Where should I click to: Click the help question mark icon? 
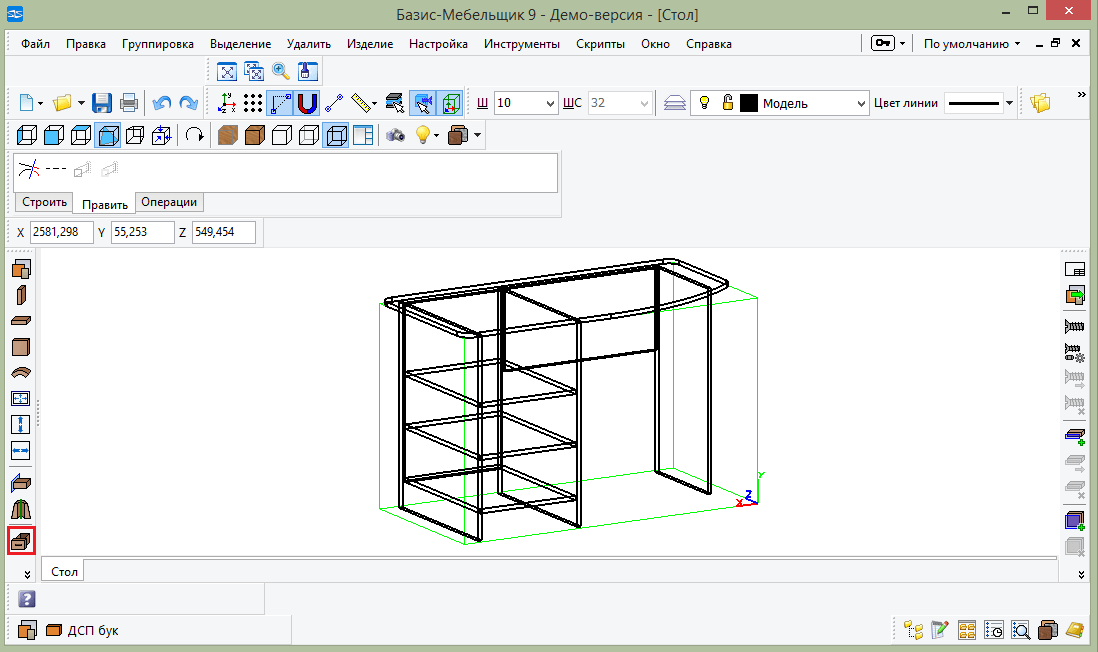[27, 599]
